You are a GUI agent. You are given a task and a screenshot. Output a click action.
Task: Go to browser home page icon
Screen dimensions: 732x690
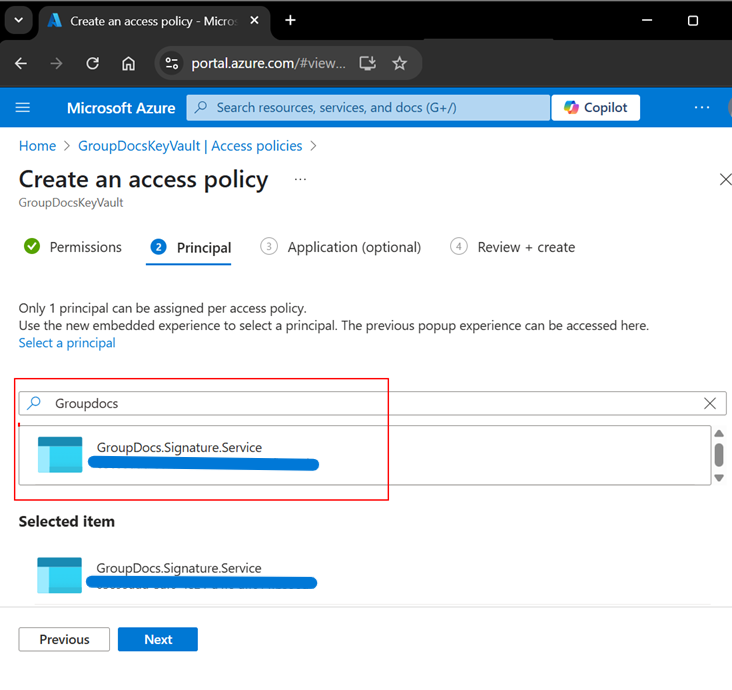(x=128, y=63)
